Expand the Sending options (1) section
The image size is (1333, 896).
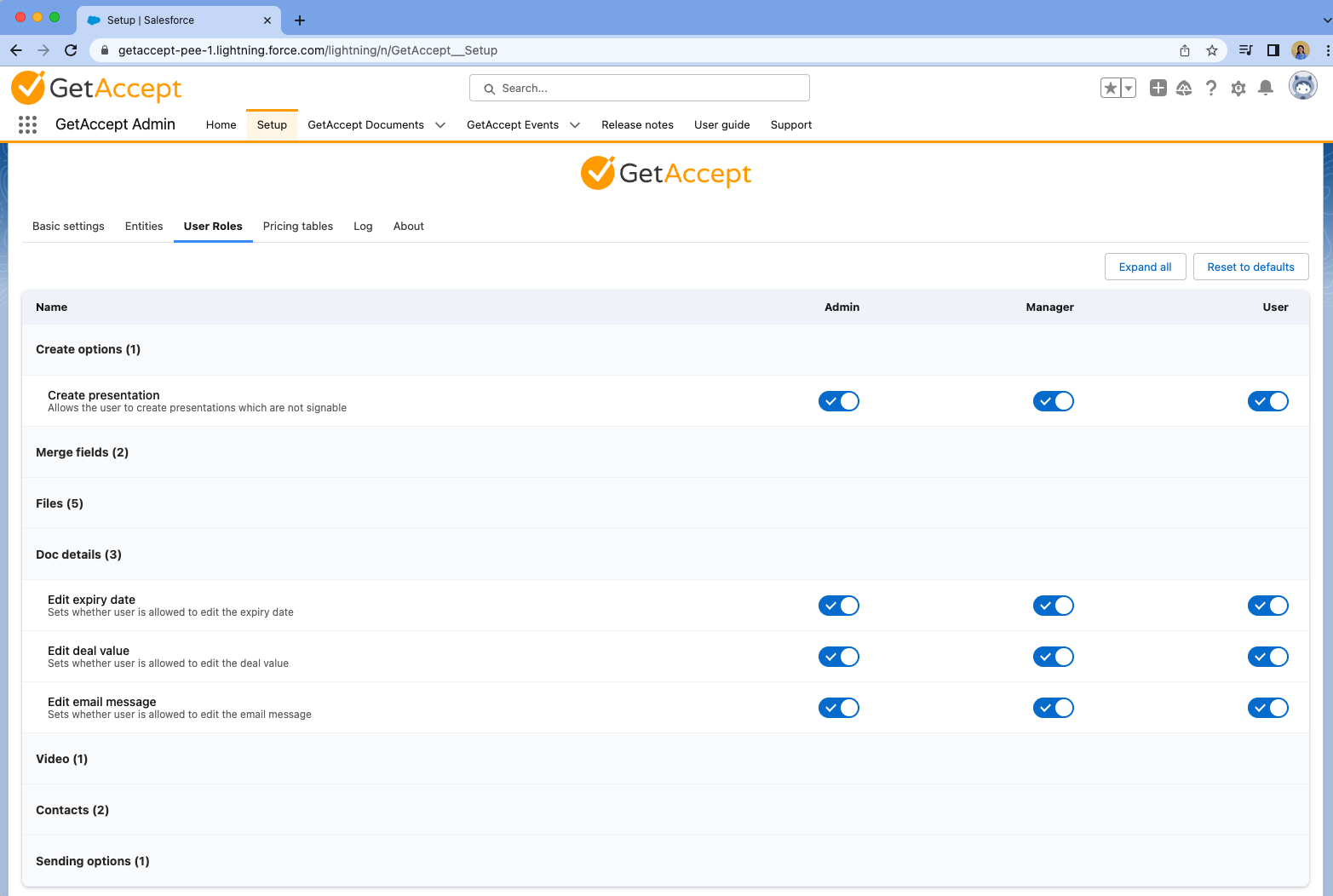[x=665, y=861]
